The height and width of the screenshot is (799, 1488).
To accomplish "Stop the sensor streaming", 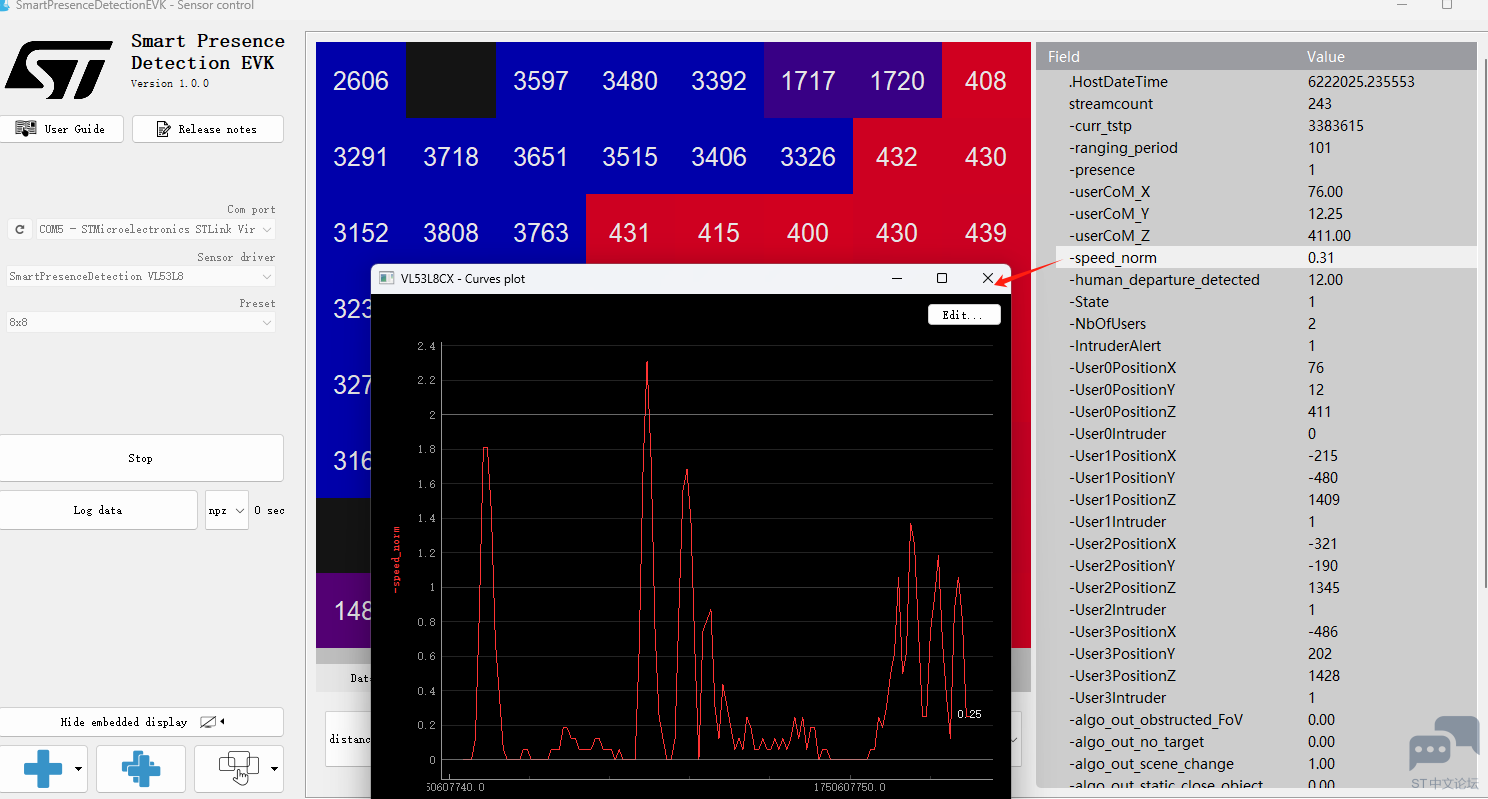I will [140, 458].
